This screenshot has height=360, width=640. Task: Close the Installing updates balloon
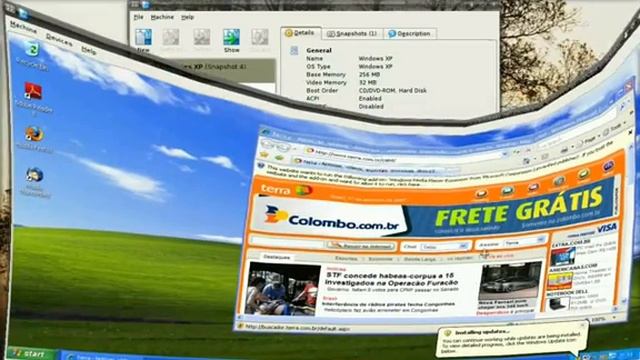[581, 326]
